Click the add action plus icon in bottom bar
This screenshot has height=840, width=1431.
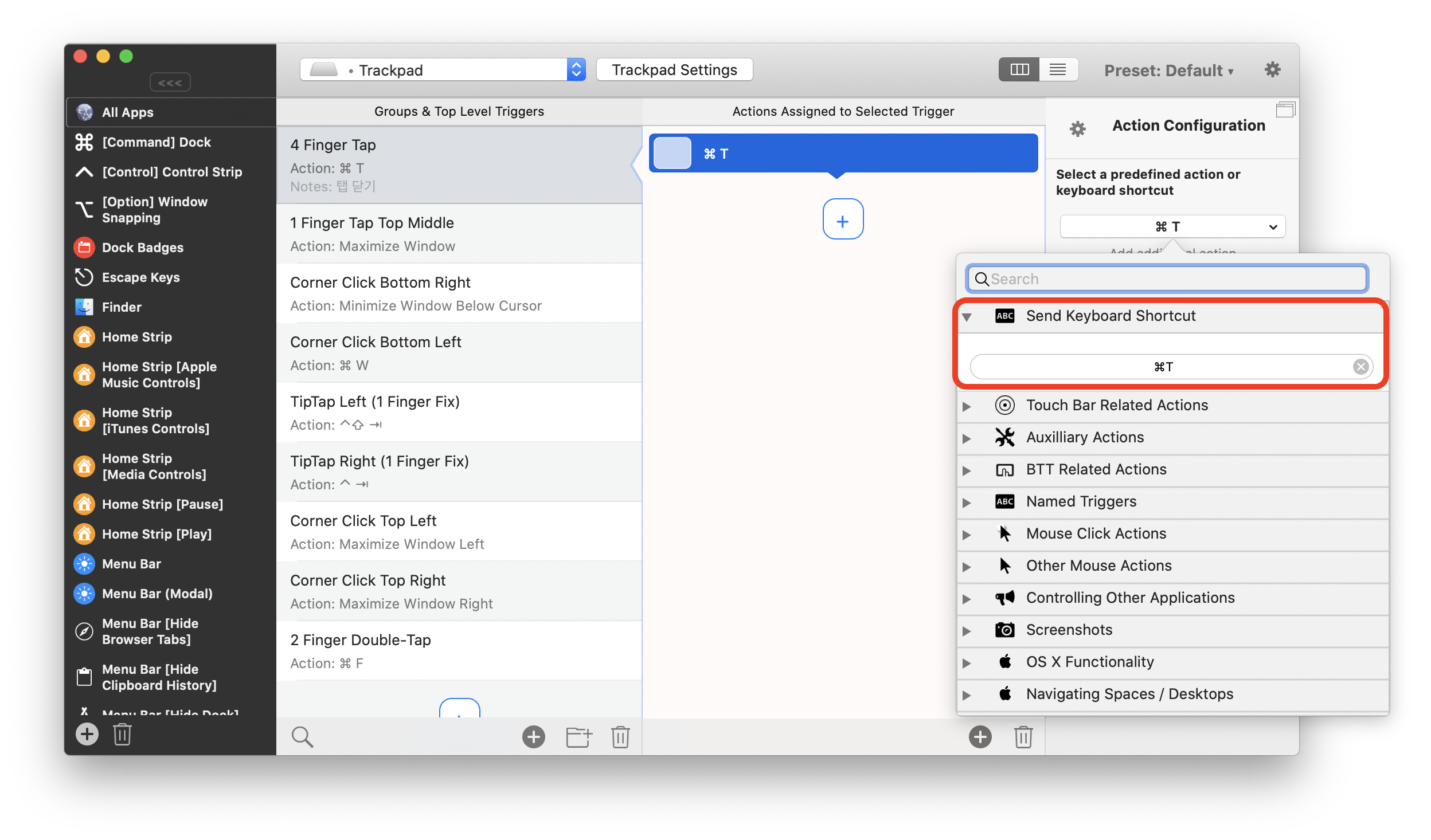click(980, 737)
